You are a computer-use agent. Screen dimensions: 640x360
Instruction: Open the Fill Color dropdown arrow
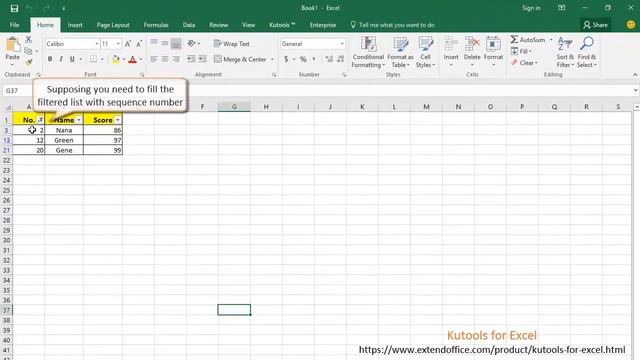pyautogui.click(x=124, y=59)
